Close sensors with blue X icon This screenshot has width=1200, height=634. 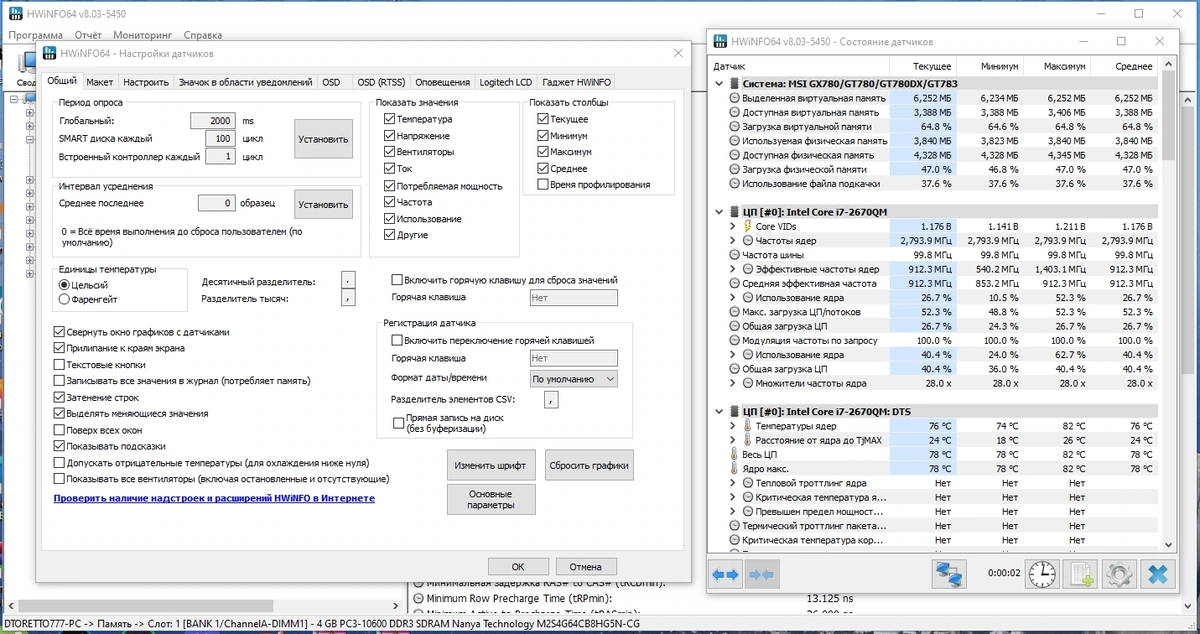click(1156, 574)
